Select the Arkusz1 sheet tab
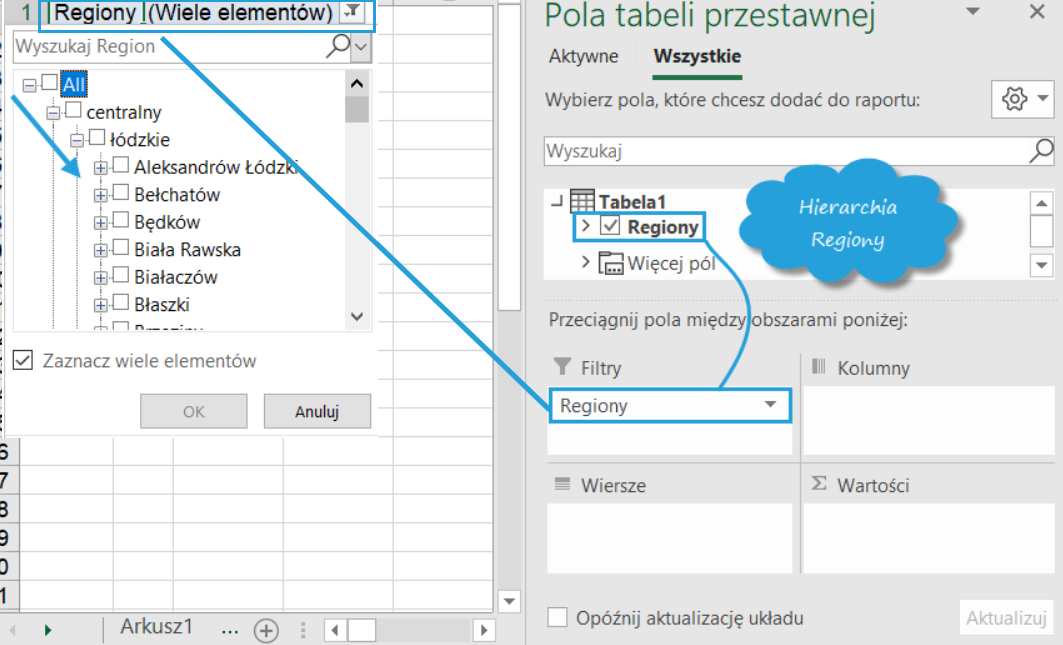 click(156, 627)
